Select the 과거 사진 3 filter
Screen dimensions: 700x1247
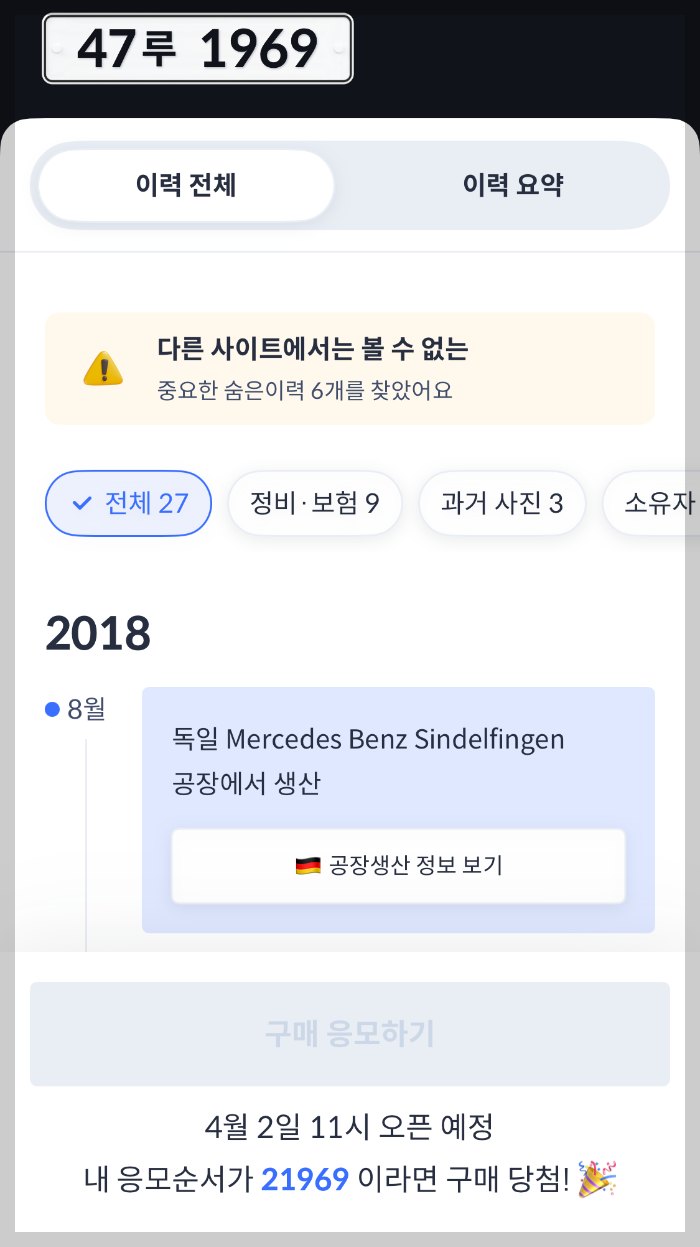(502, 503)
